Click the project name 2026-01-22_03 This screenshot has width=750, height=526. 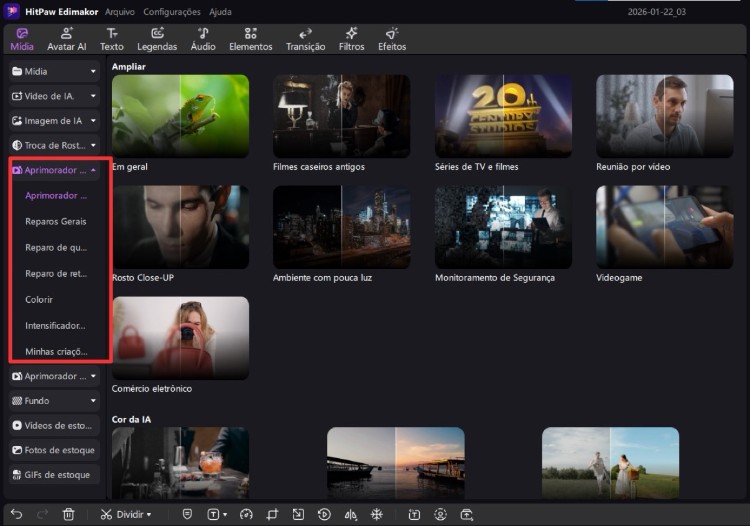657,11
